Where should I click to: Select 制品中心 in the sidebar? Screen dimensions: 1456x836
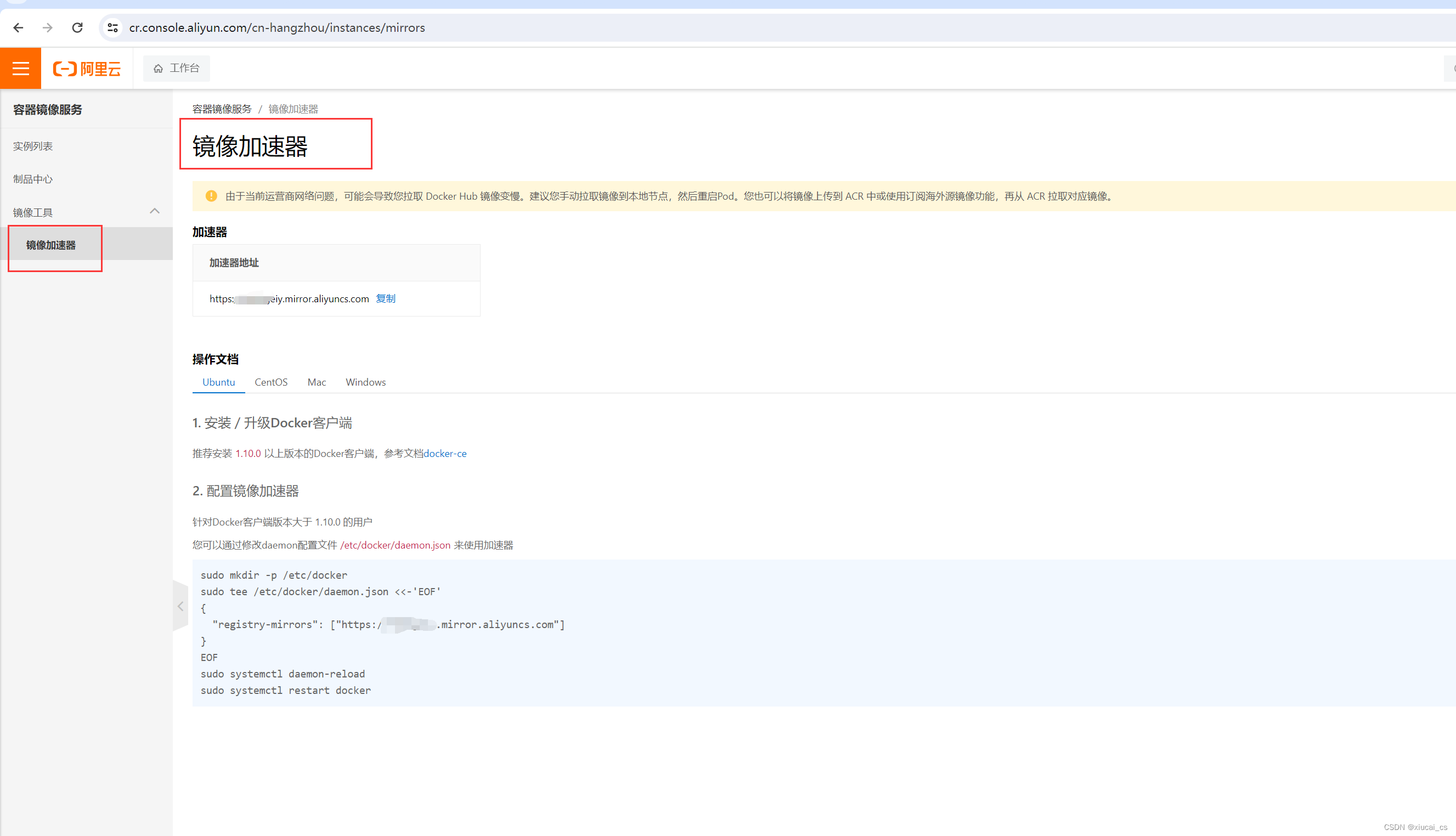32,179
